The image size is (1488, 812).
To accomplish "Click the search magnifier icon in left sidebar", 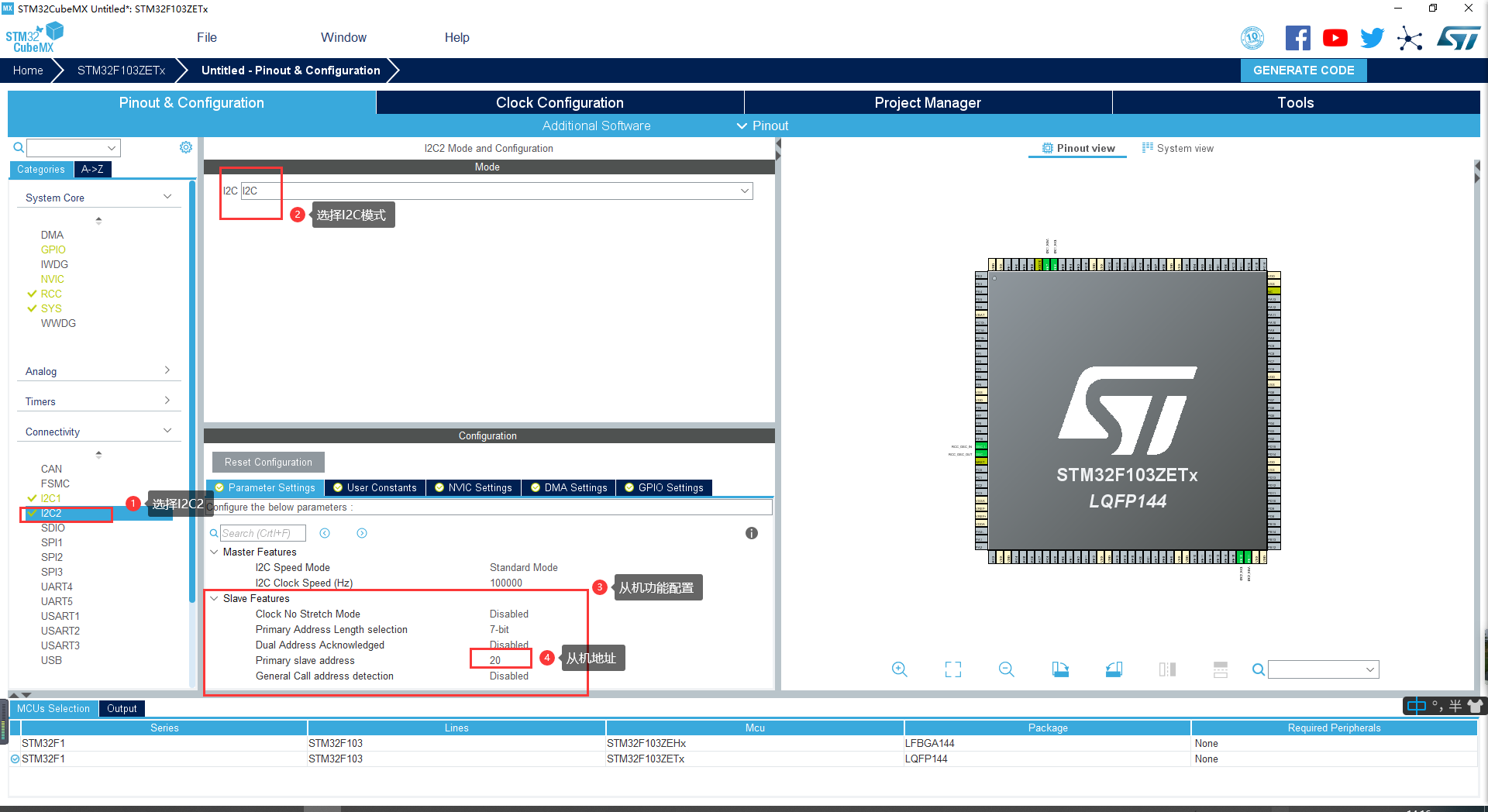I will 18,147.
